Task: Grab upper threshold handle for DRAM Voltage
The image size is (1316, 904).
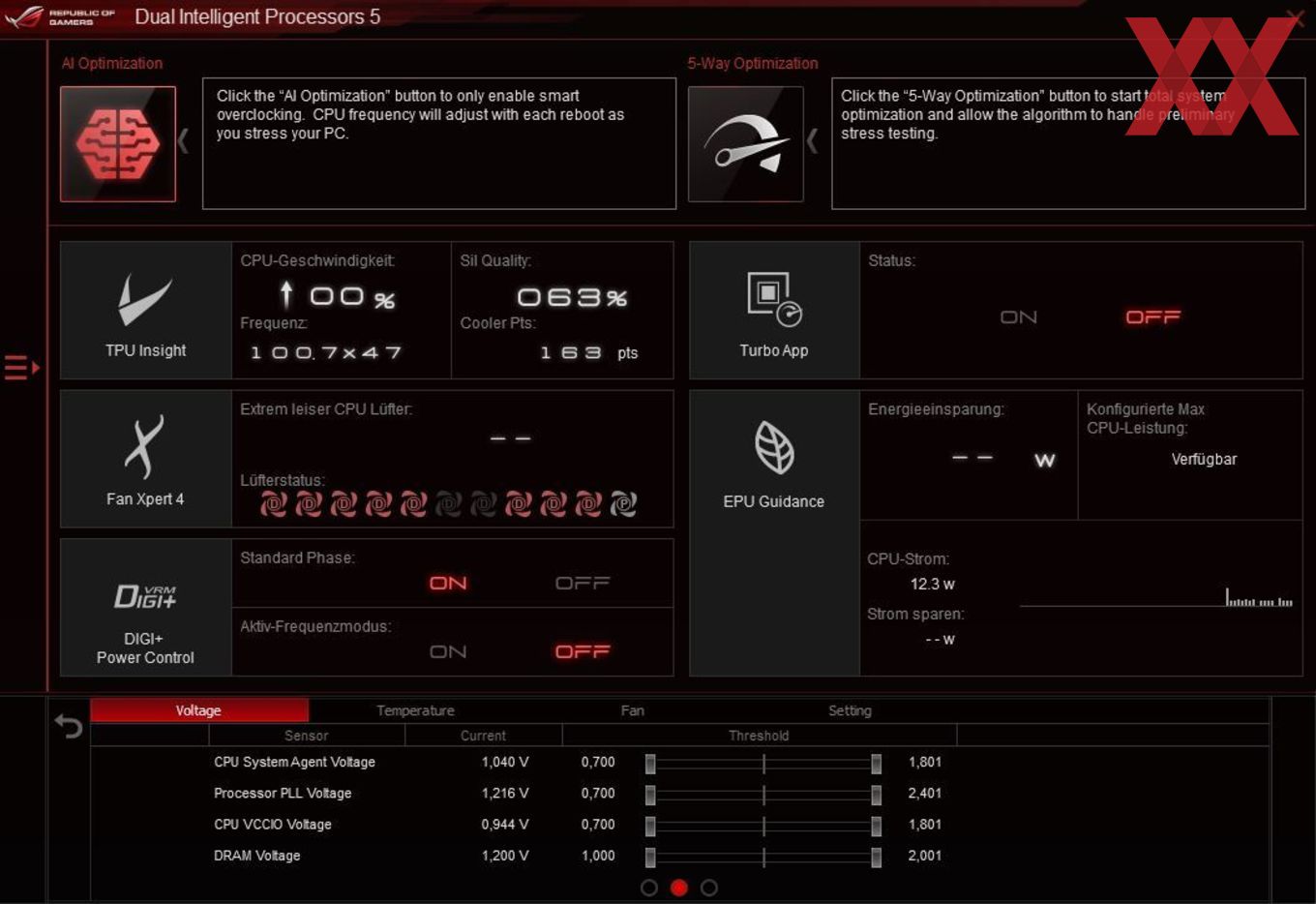Action: pos(876,857)
